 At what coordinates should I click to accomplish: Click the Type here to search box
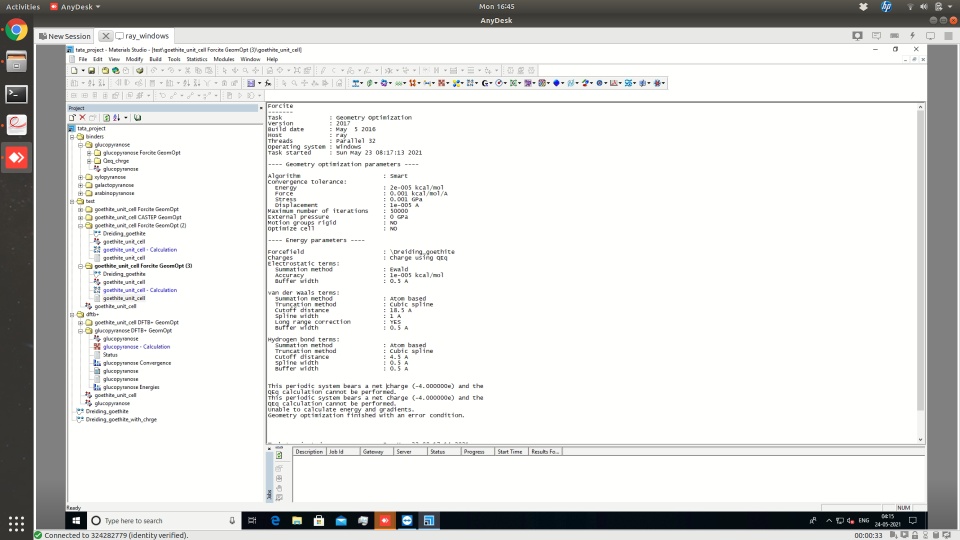tap(163, 520)
